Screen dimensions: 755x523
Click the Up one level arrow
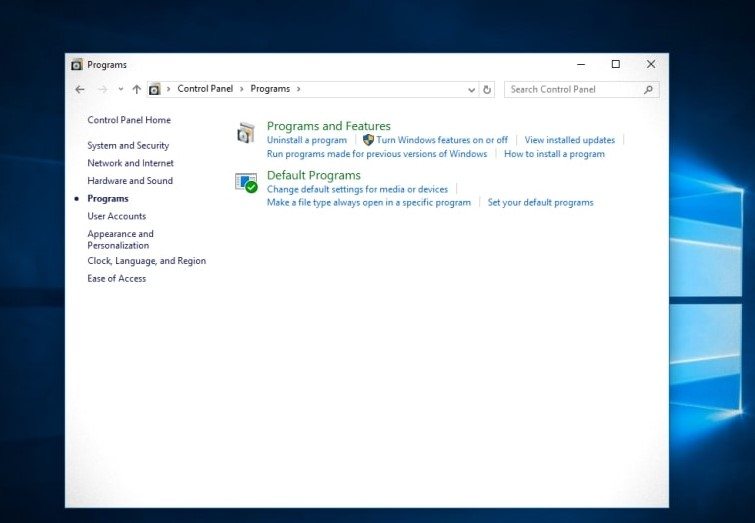(136, 89)
